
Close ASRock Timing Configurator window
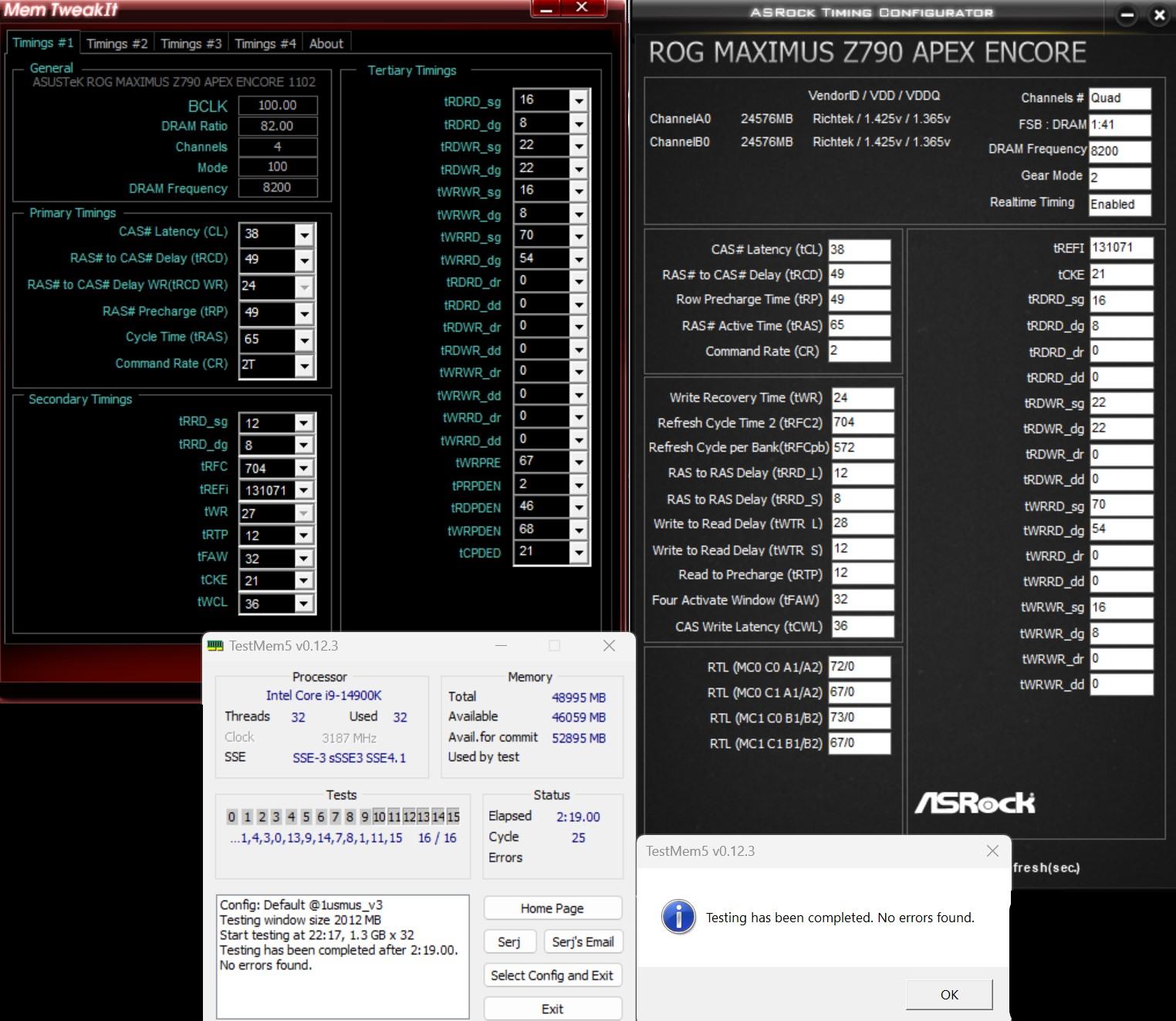click(1159, 15)
